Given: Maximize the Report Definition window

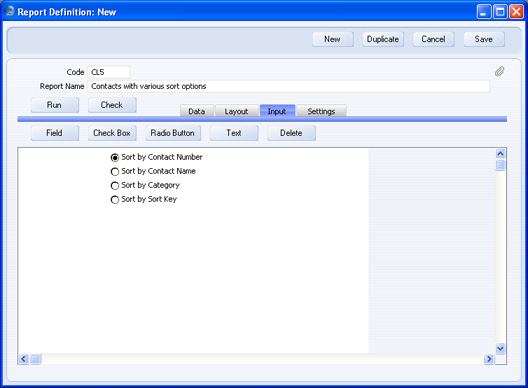Looking at the screenshot, I should (500, 12).
